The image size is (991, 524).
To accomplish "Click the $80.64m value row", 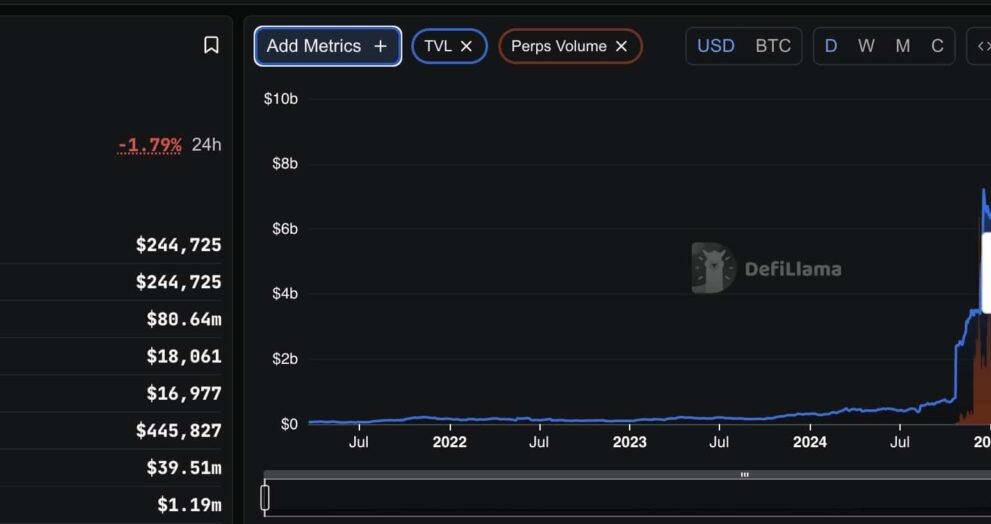I will (184, 319).
